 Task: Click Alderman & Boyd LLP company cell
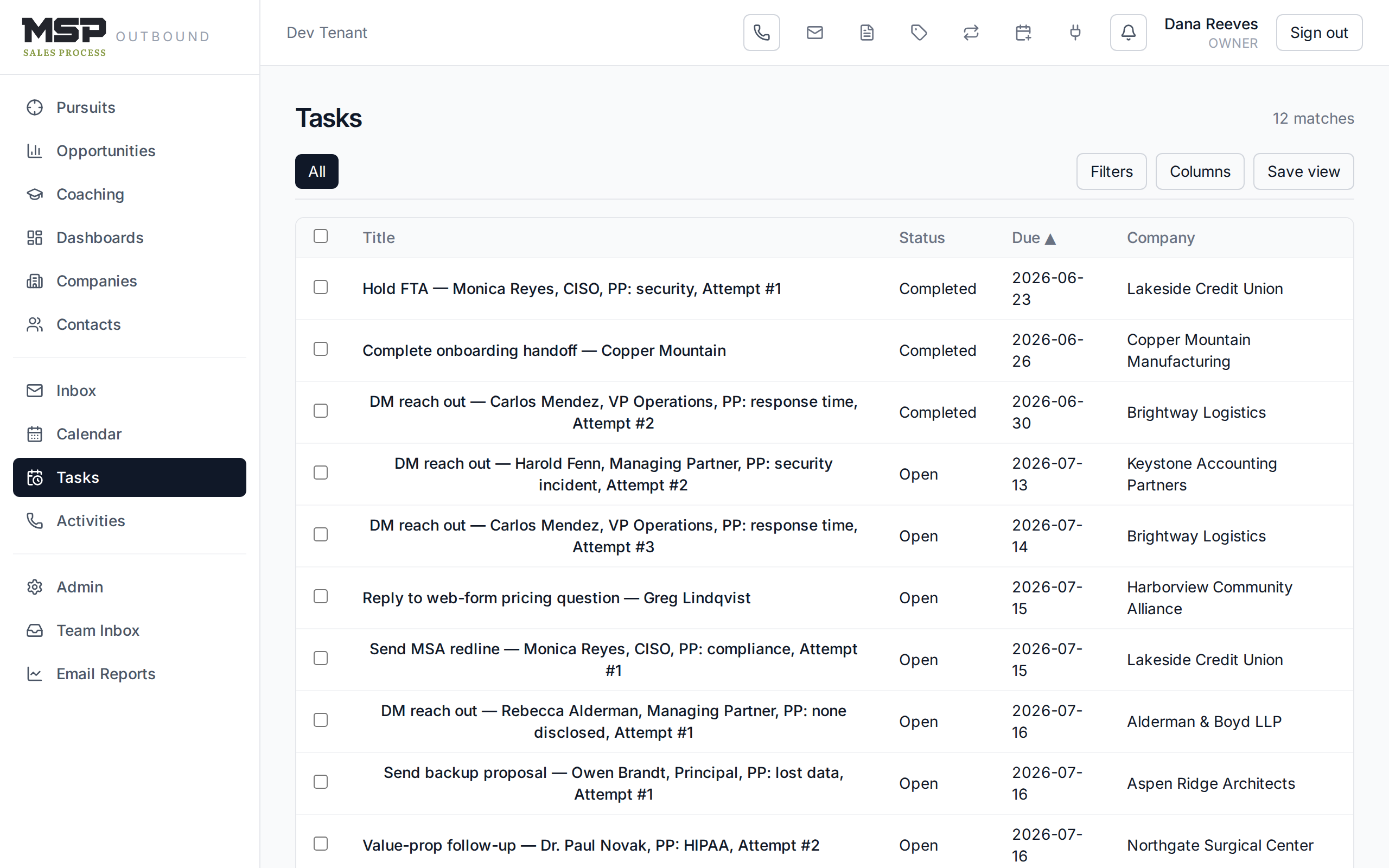(1204, 722)
